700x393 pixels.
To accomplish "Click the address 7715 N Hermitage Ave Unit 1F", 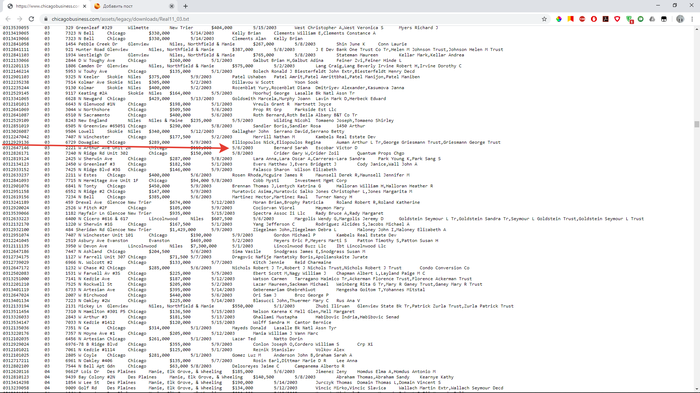I will click(x=102, y=180).
